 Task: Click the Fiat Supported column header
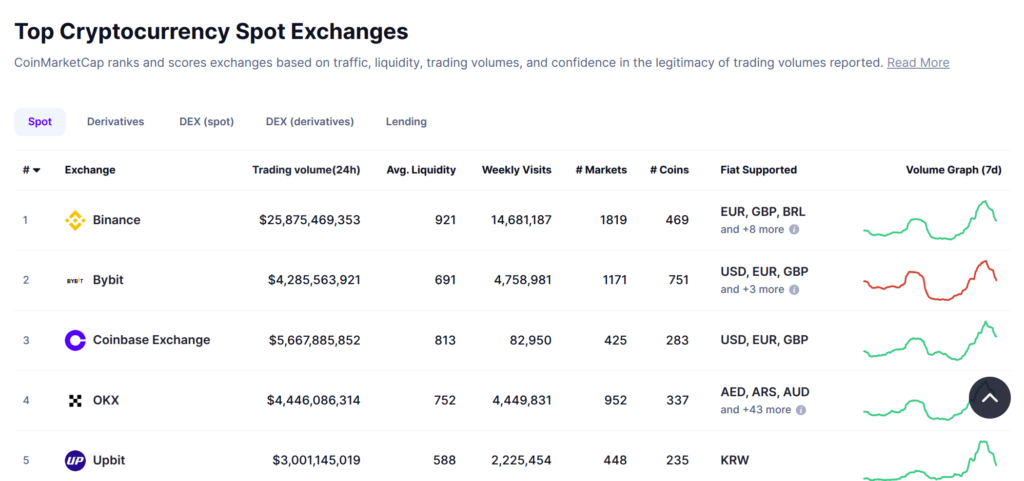point(758,170)
